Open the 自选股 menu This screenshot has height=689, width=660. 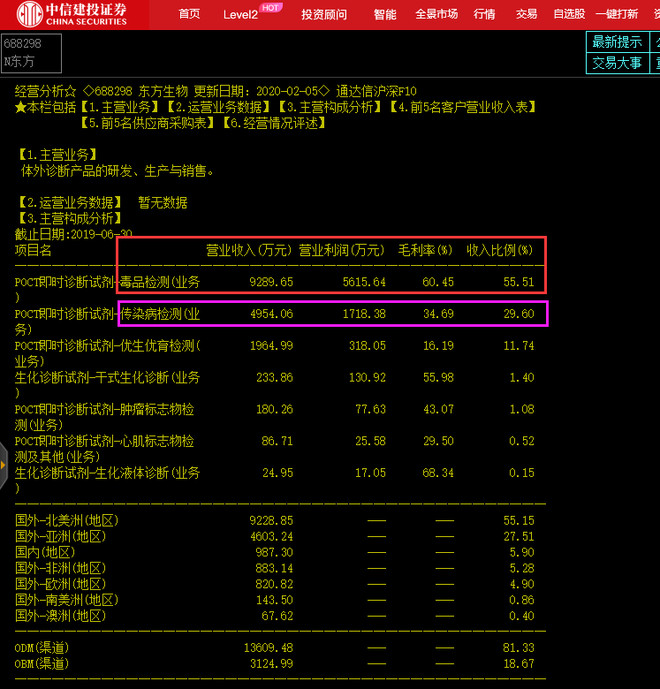pyautogui.click(x=569, y=14)
